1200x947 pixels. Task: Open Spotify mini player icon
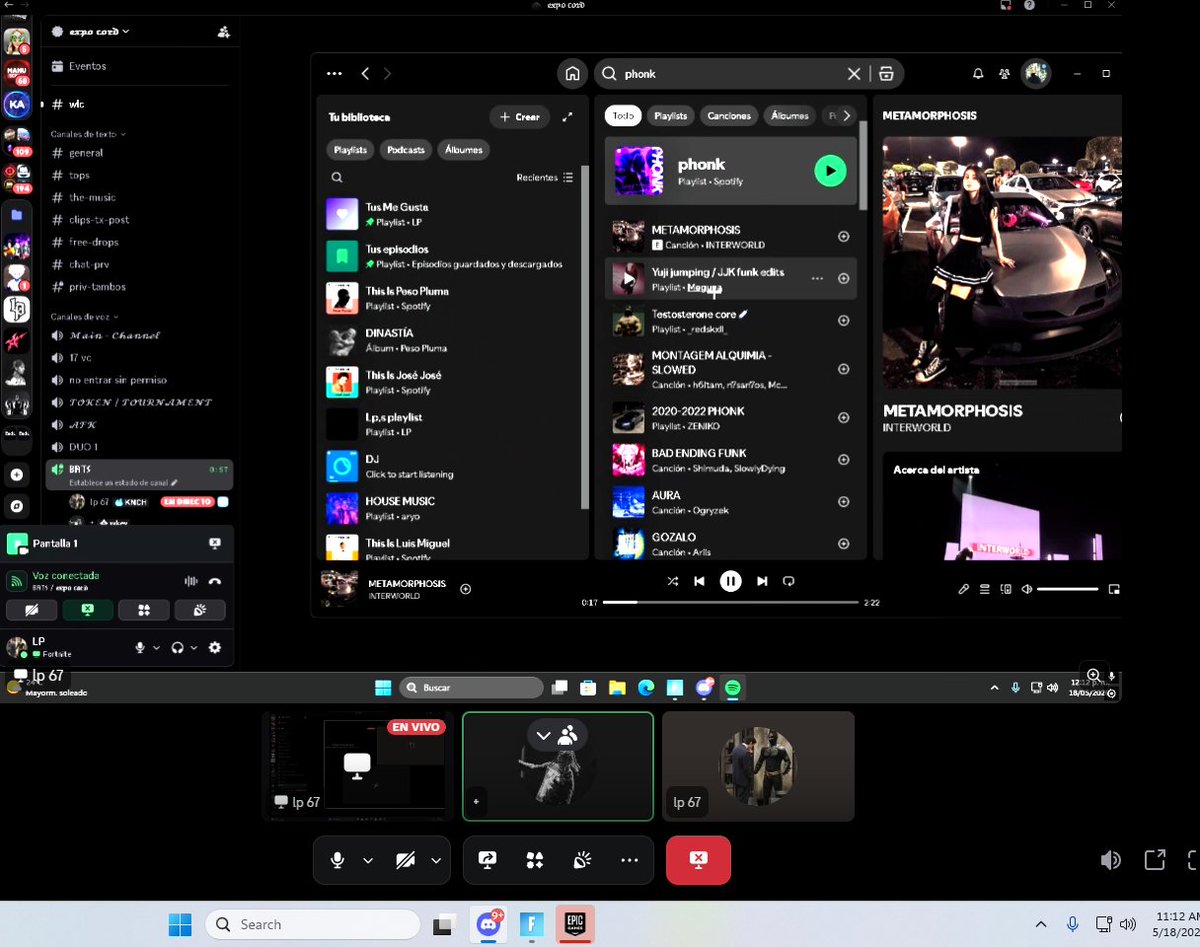pyautogui.click(x=1114, y=589)
